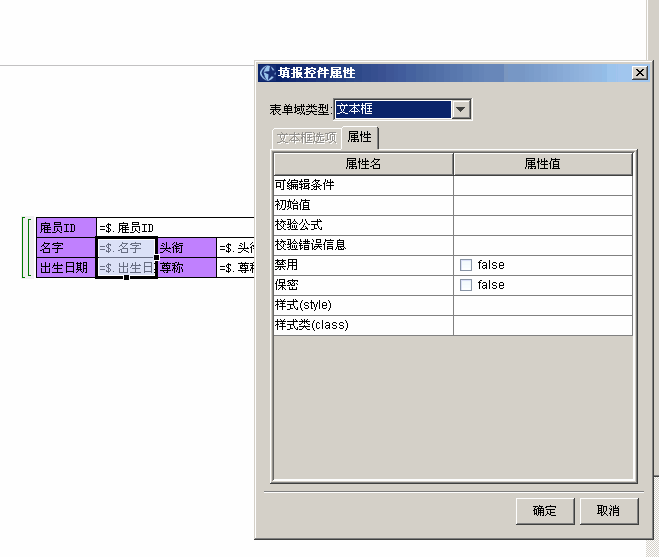Click the 属性名 column header
The height and width of the screenshot is (557, 659).
point(364,164)
